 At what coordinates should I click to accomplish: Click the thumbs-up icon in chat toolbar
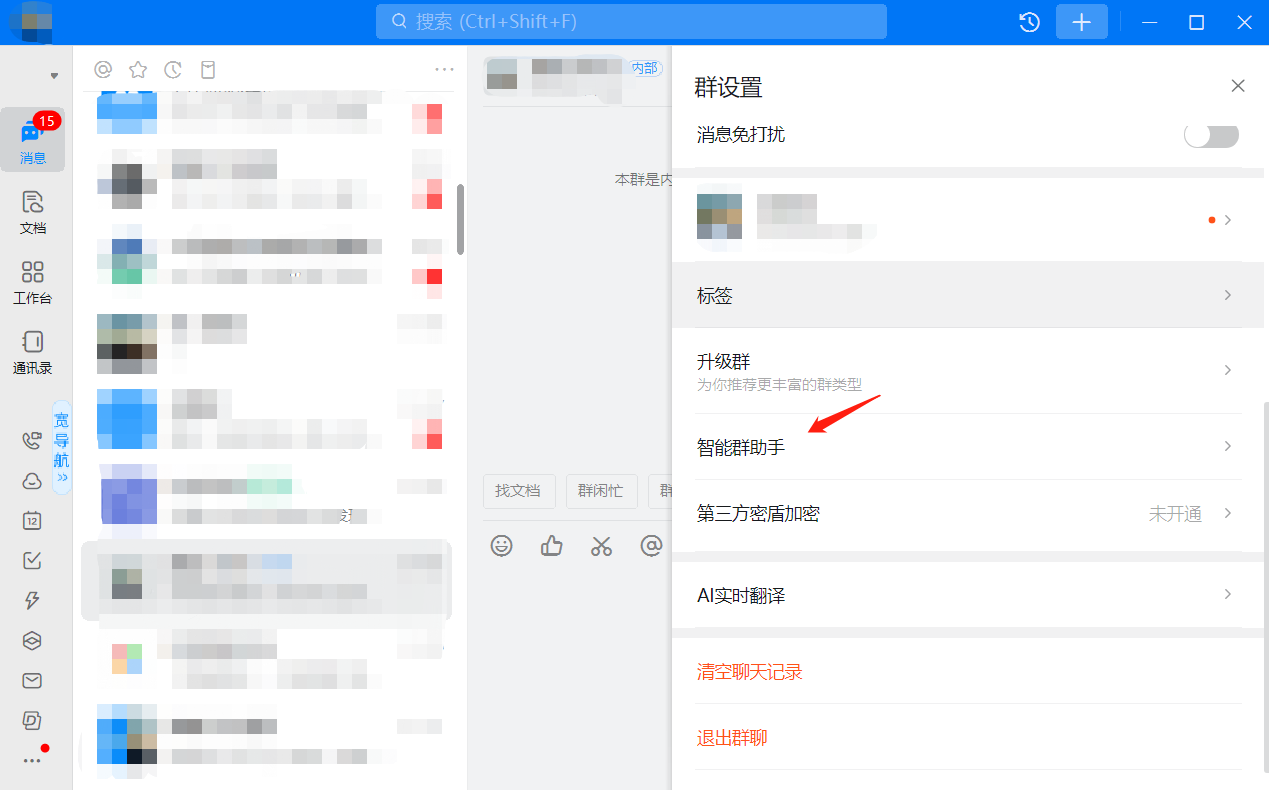tap(551, 546)
